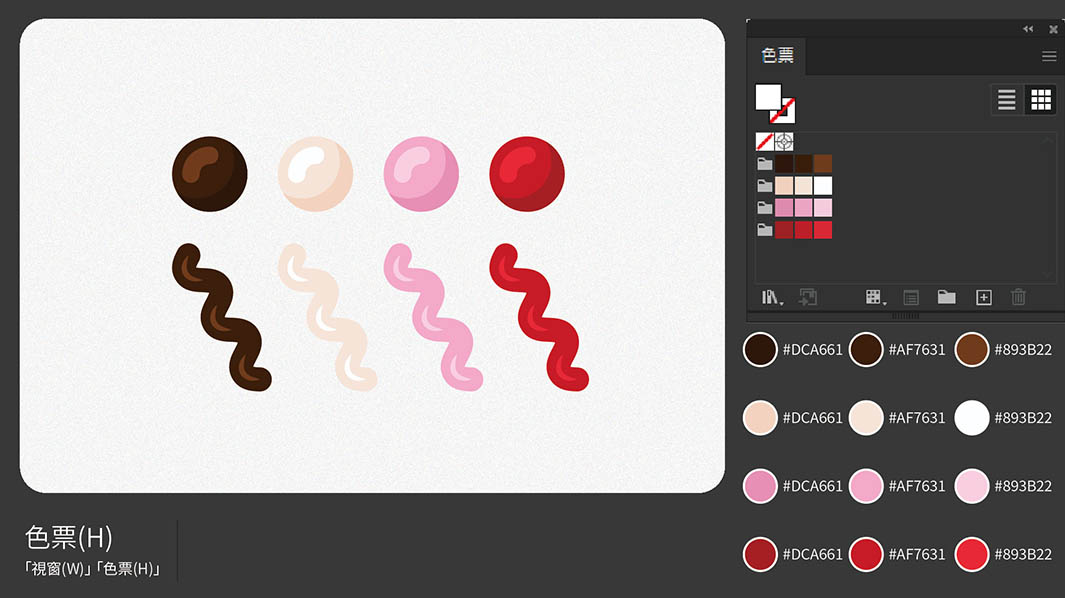Create a New Color Group folder

[x=947, y=297]
